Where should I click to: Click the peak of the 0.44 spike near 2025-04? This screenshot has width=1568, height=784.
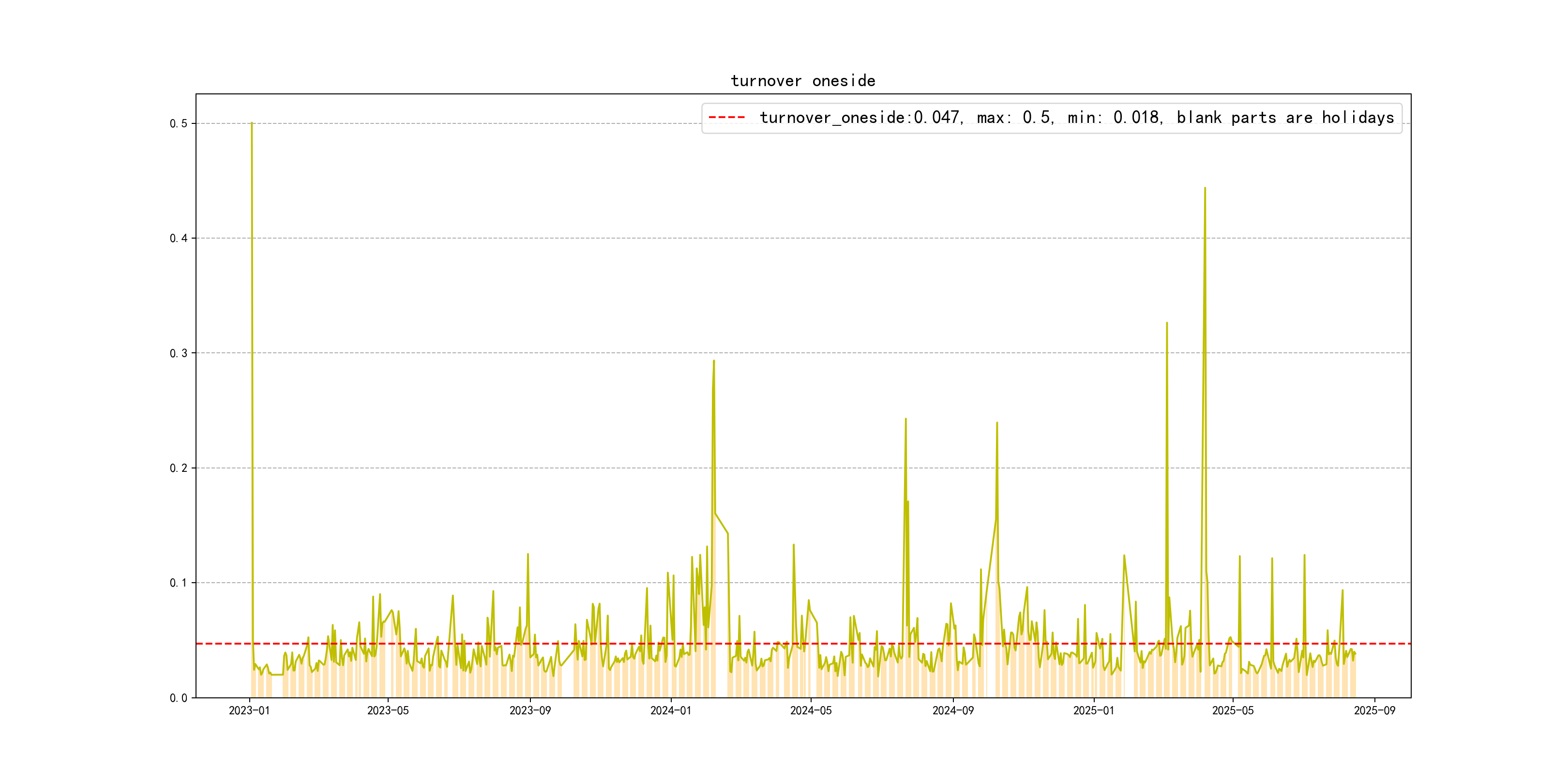click(x=1205, y=189)
